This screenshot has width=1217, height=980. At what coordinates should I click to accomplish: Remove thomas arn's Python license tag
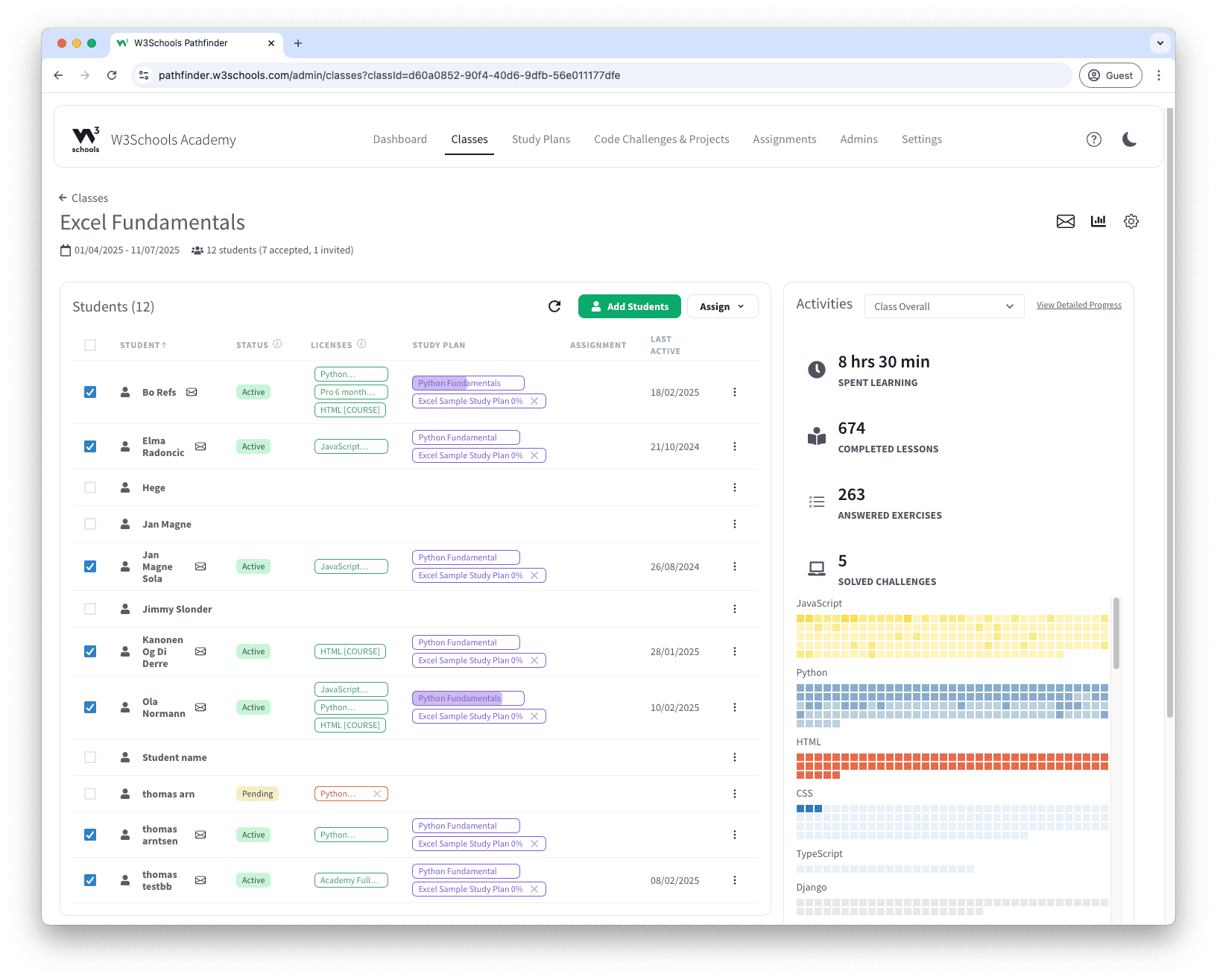pyautogui.click(x=377, y=794)
